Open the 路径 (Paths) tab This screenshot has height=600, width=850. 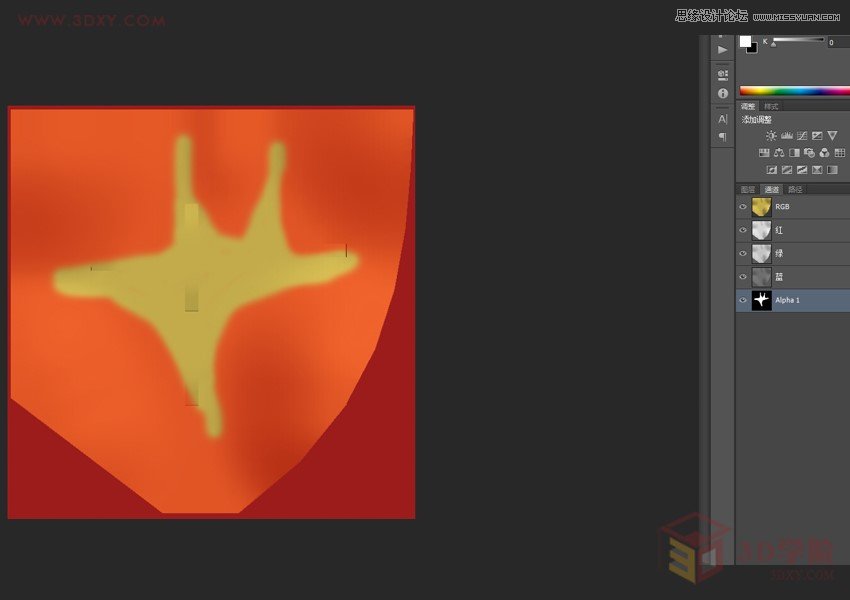coord(795,189)
